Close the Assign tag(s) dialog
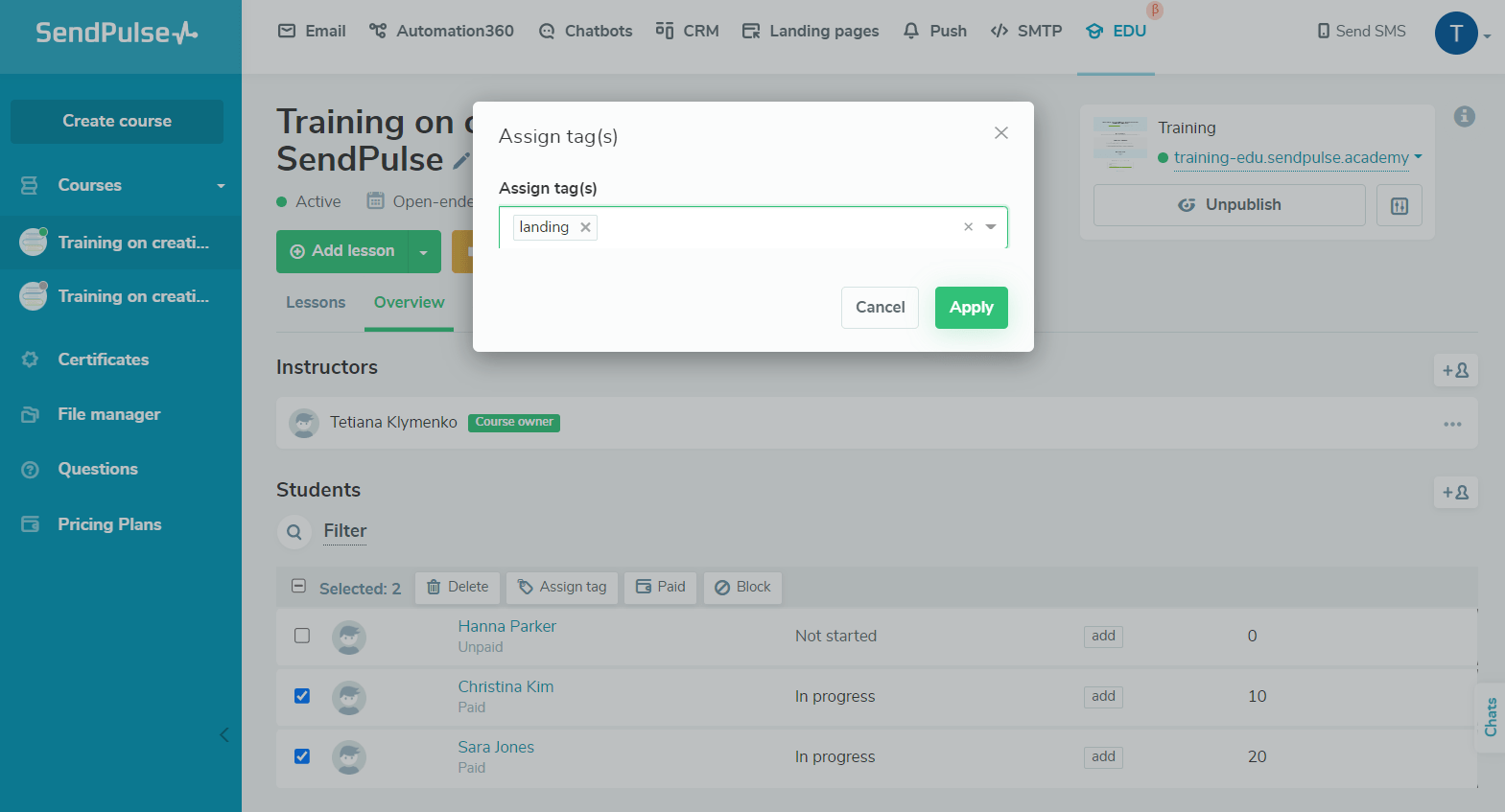Screen dimensions: 1505x812 1000,133
